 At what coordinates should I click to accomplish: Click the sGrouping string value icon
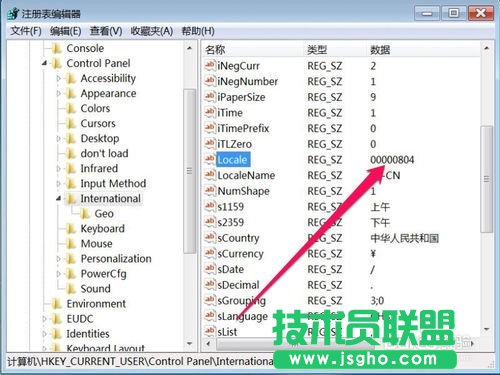pyautogui.click(x=210, y=300)
